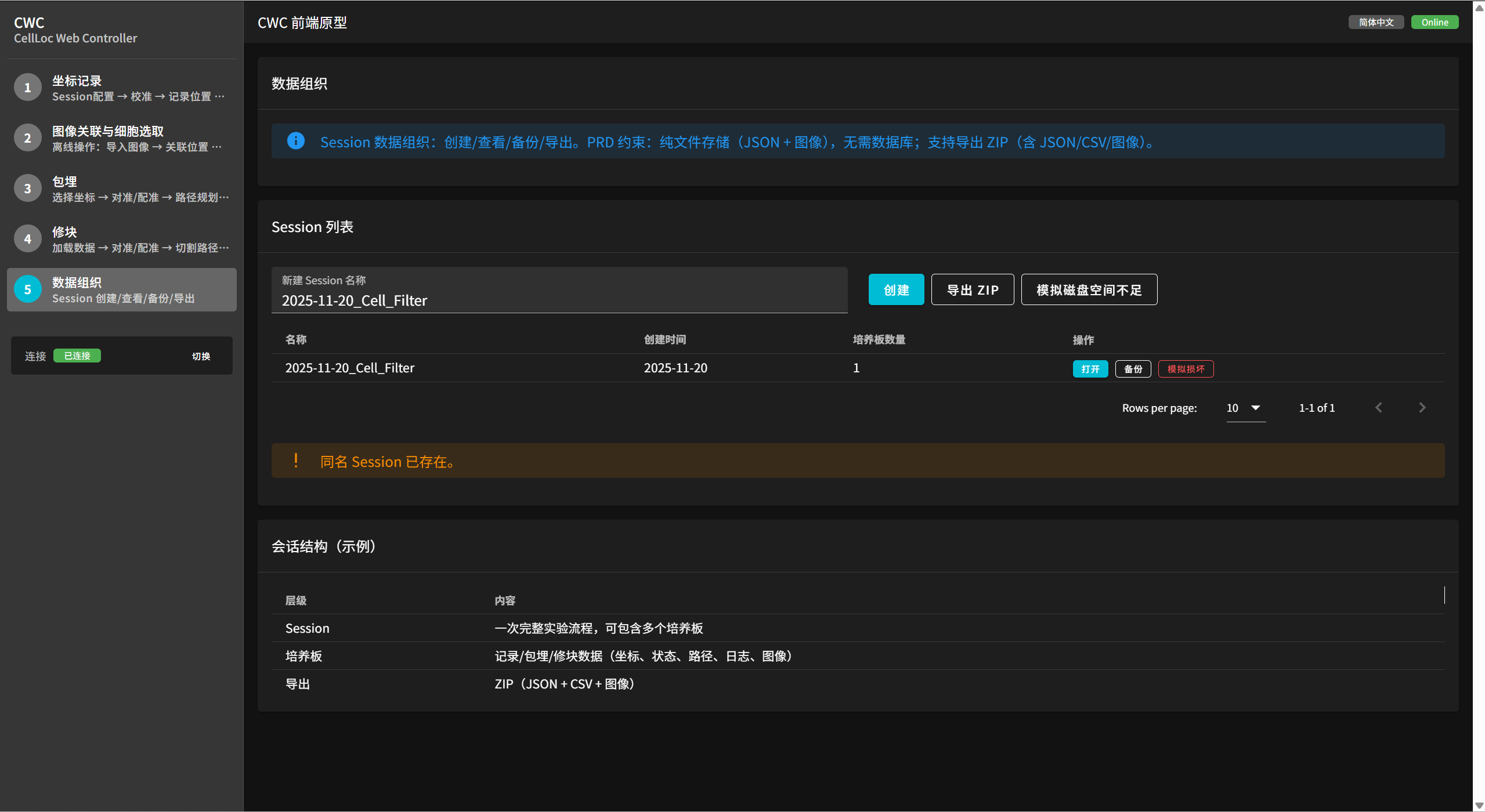Click the 1-1 of 1 pagination text
This screenshot has width=1485, height=812.
(x=1317, y=408)
